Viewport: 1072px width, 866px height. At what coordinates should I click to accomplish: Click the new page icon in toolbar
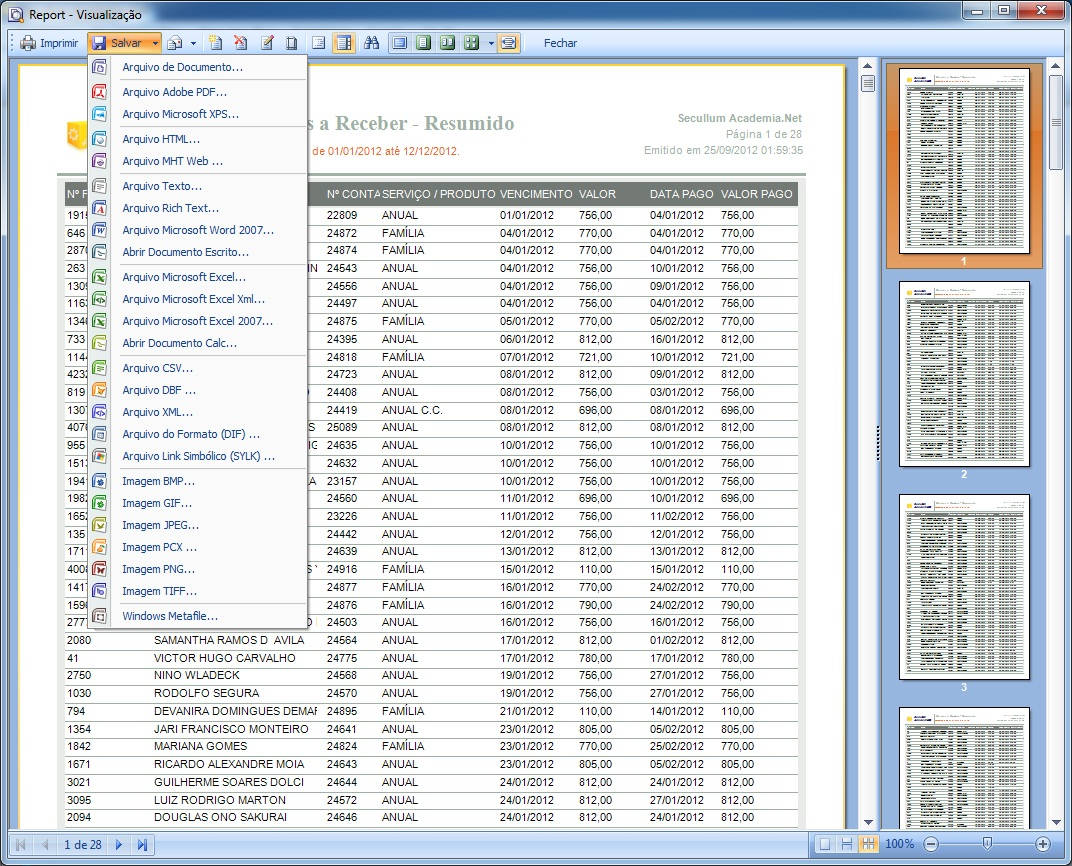(x=215, y=43)
